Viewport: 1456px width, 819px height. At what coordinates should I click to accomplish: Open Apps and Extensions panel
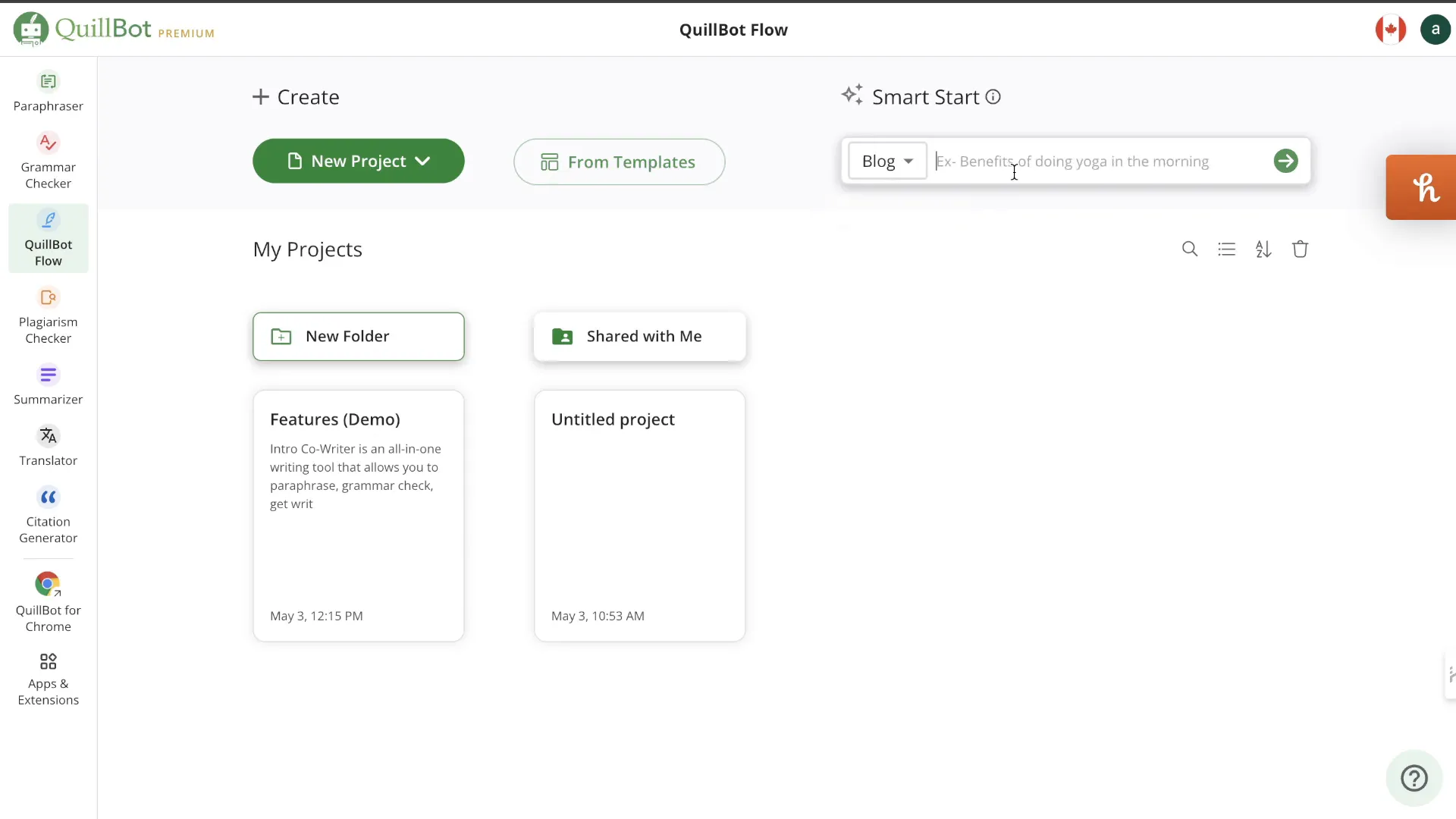(48, 678)
